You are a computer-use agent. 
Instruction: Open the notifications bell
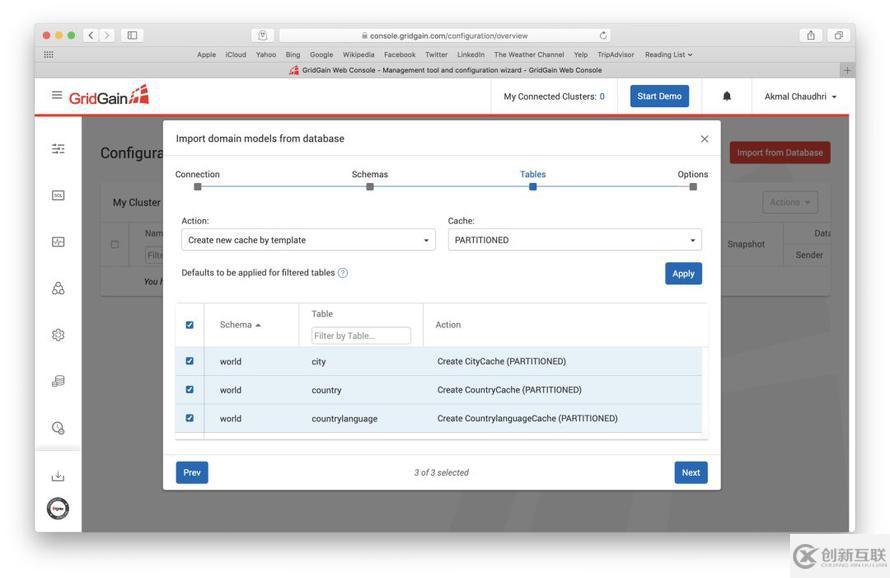(x=727, y=97)
